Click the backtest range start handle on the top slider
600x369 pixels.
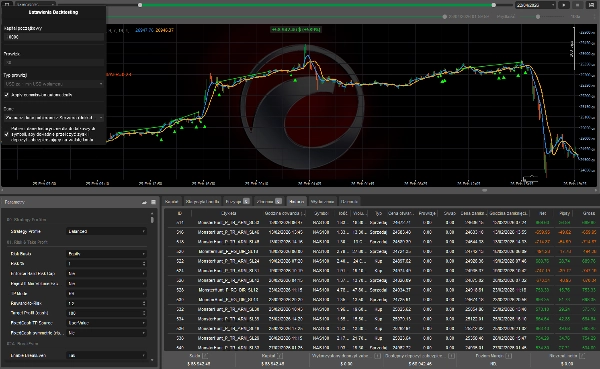pyautogui.click(x=140, y=5)
